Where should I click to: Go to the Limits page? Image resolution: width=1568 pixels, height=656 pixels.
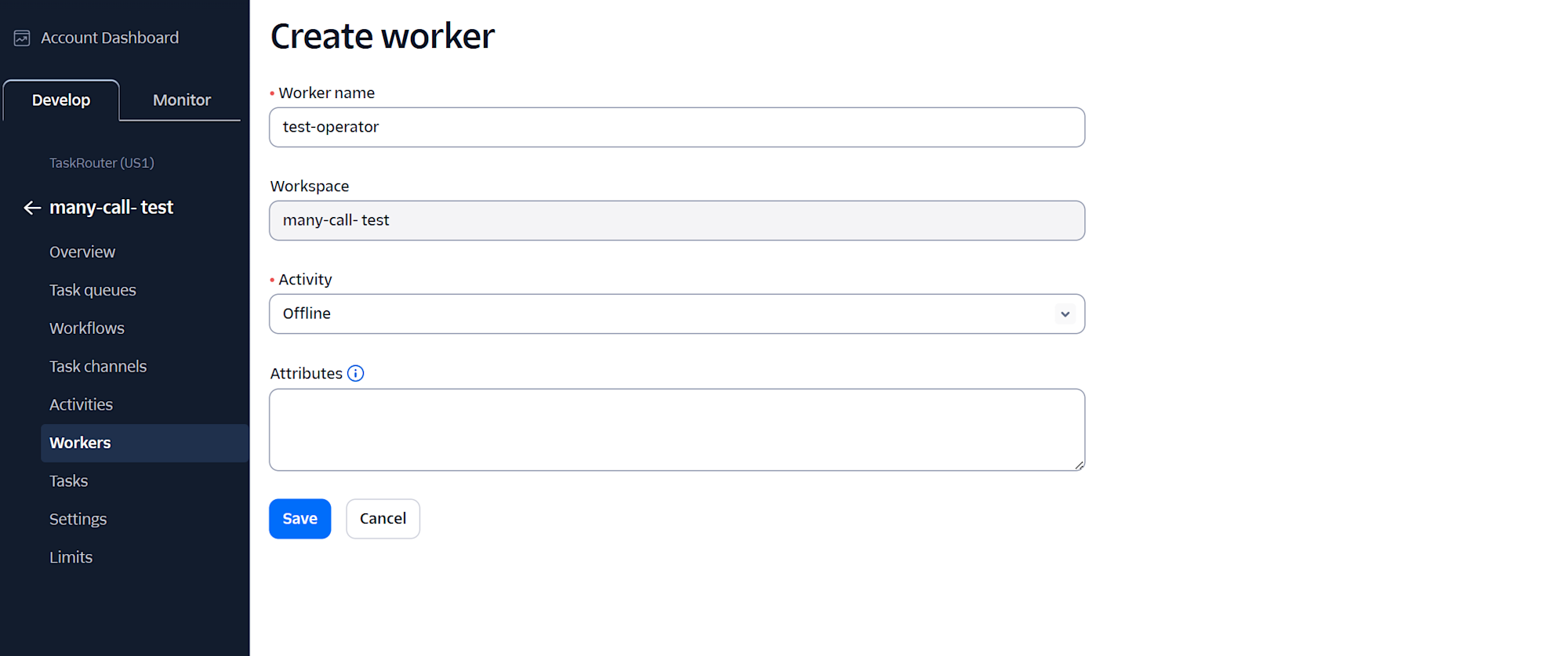tap(71, 557)
